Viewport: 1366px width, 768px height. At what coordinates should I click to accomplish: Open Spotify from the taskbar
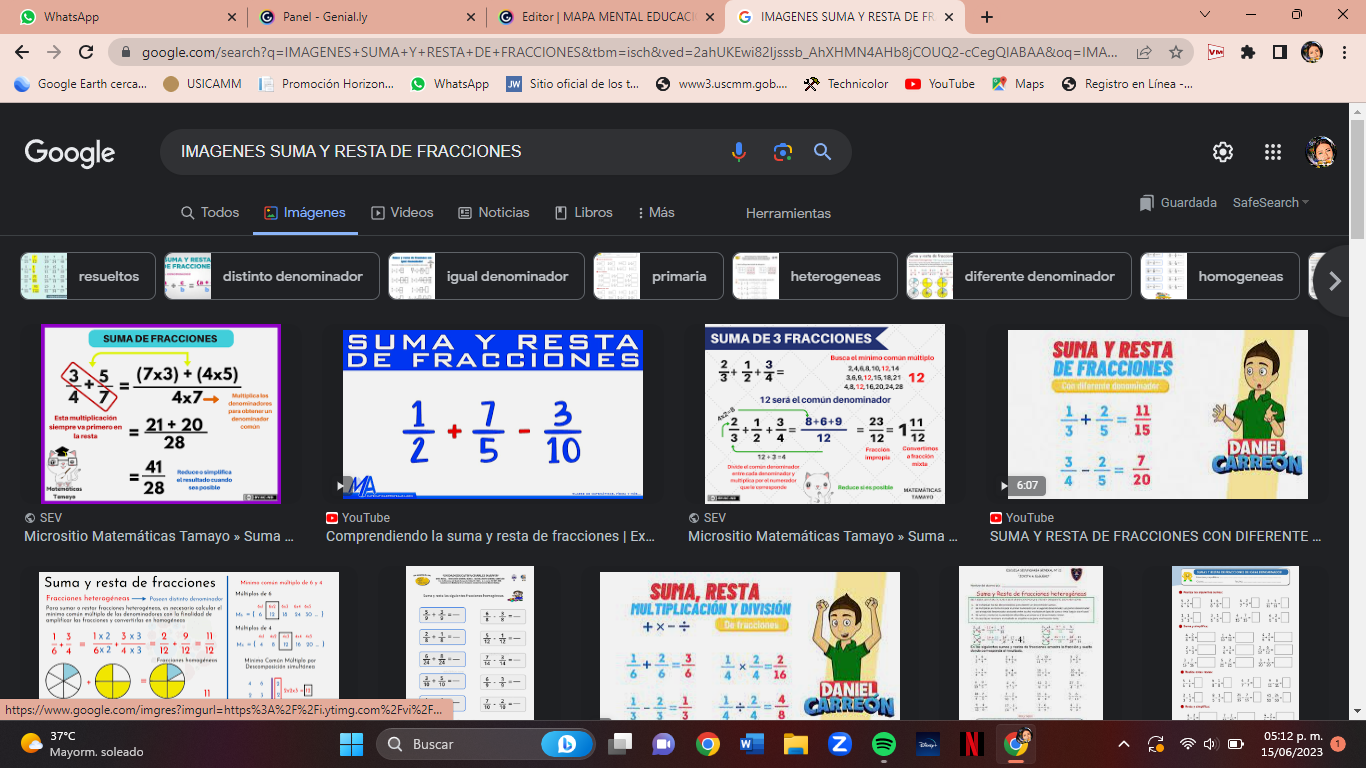click(883, 744)
